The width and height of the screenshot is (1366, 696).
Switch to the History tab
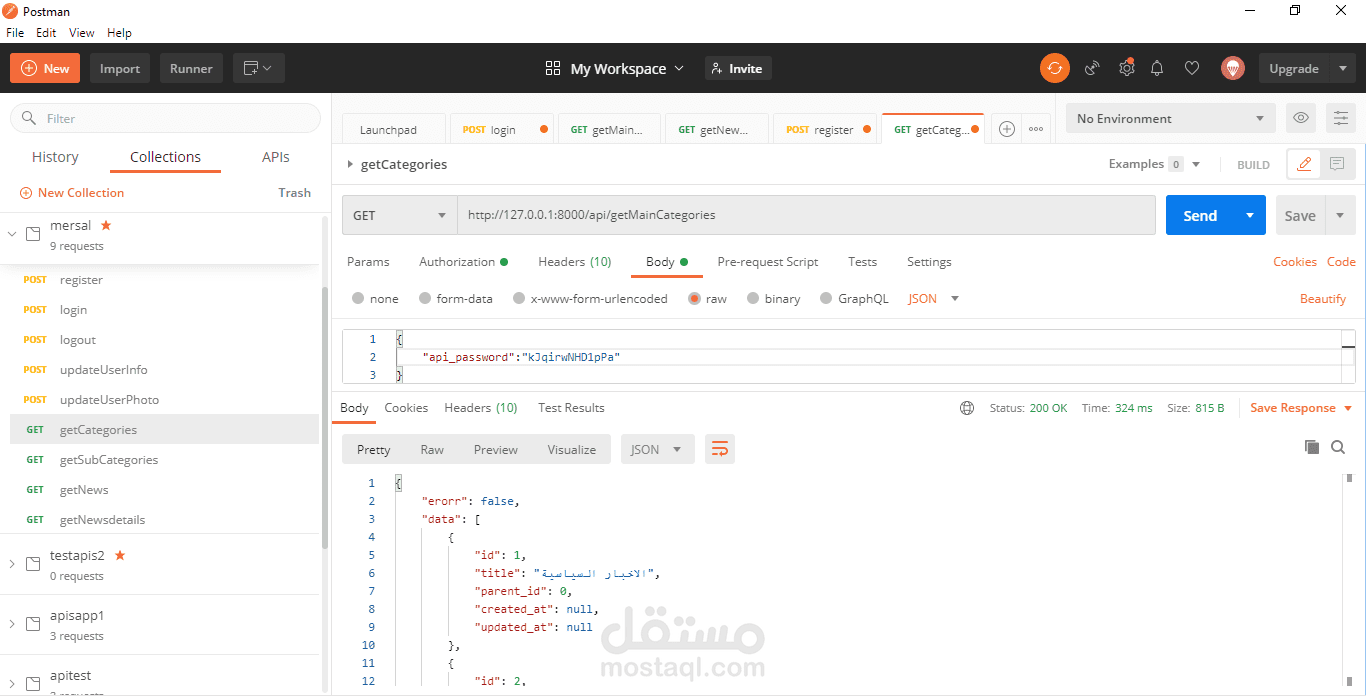coord(55,157)
